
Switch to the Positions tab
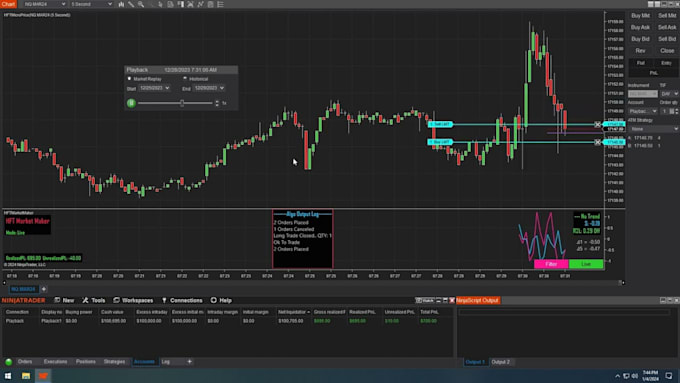pyautogui.click(x=85, y=362)
